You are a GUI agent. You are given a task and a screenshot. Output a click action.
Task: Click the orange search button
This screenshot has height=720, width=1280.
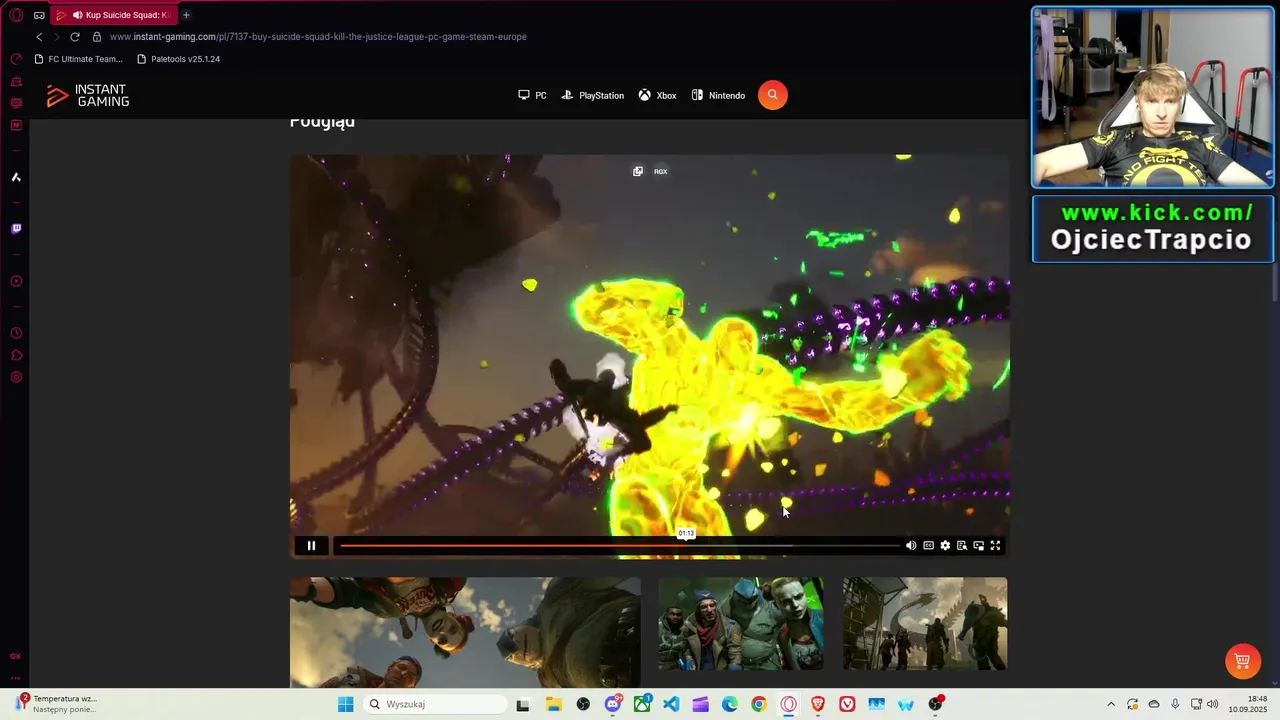coord(772,95)
